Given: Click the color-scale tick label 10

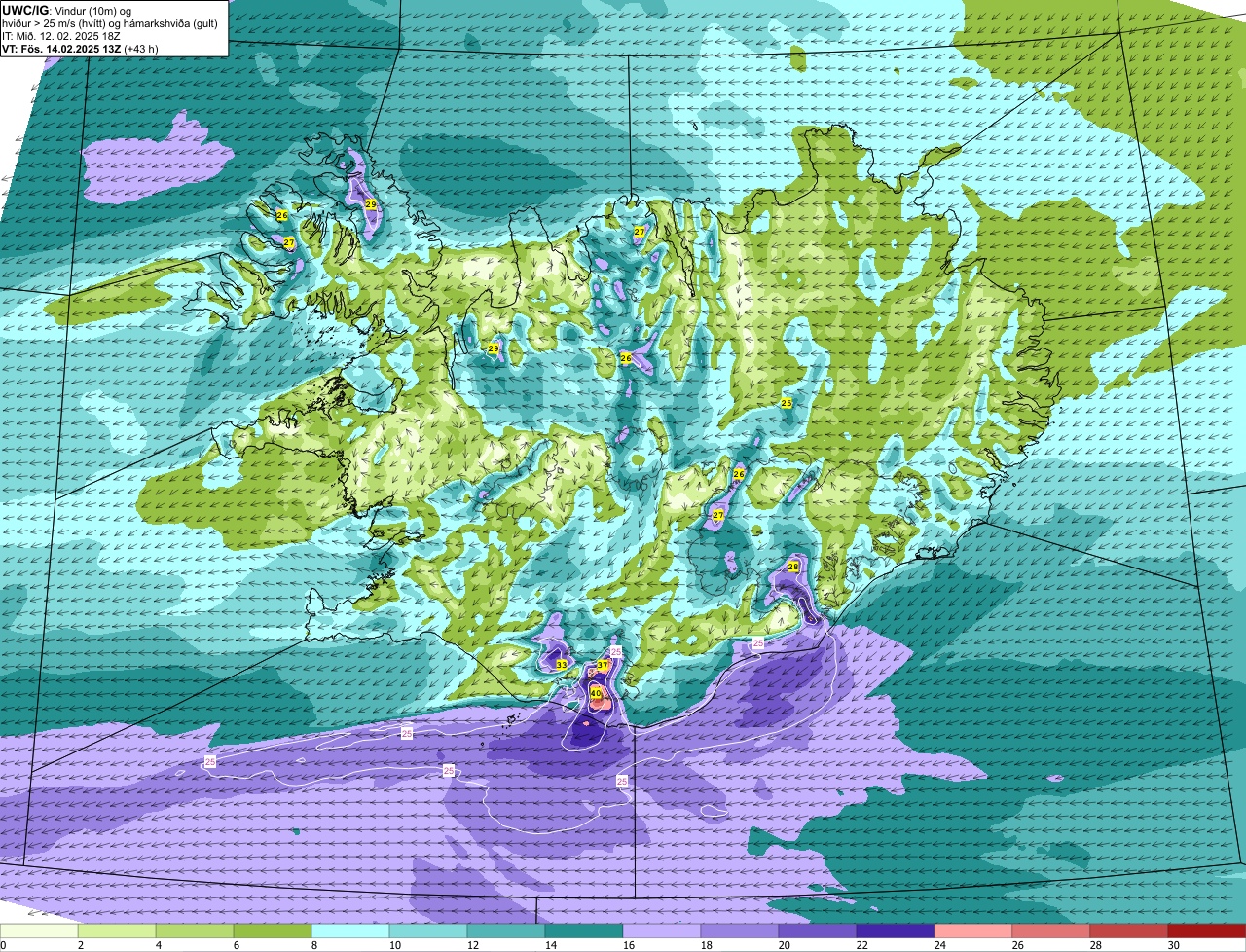Looking at the screenshot, I should 394,945.
